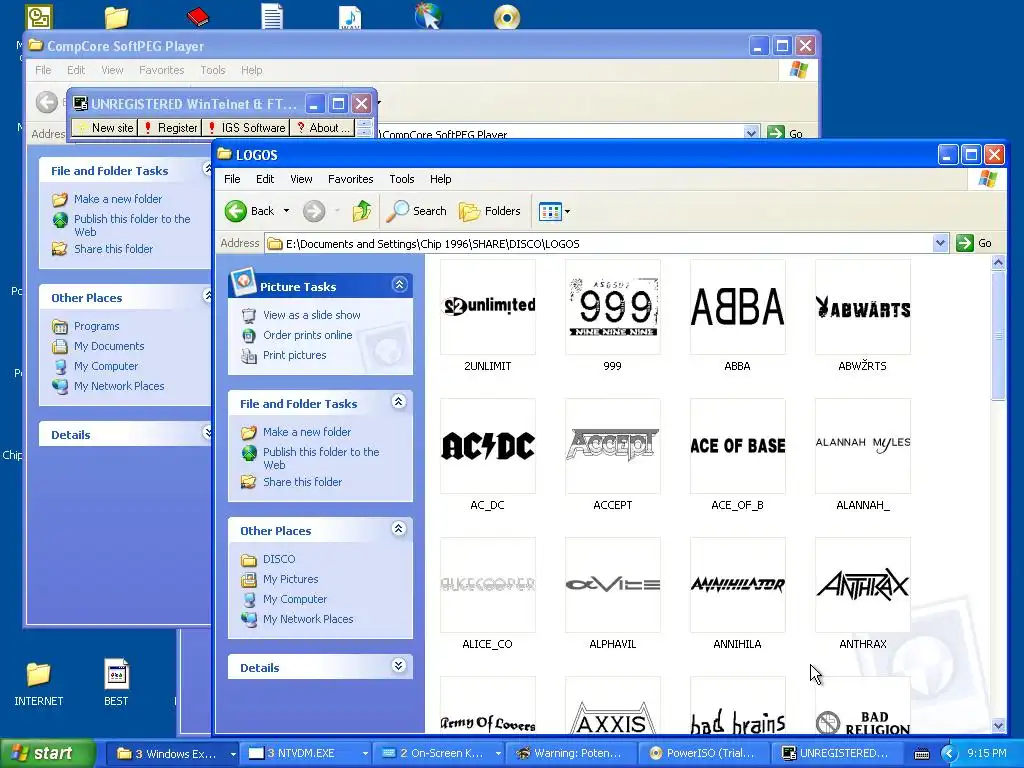Click Publish this folder in CompCore window
The height and width of the screenshot is (768, 1024).
132,225
